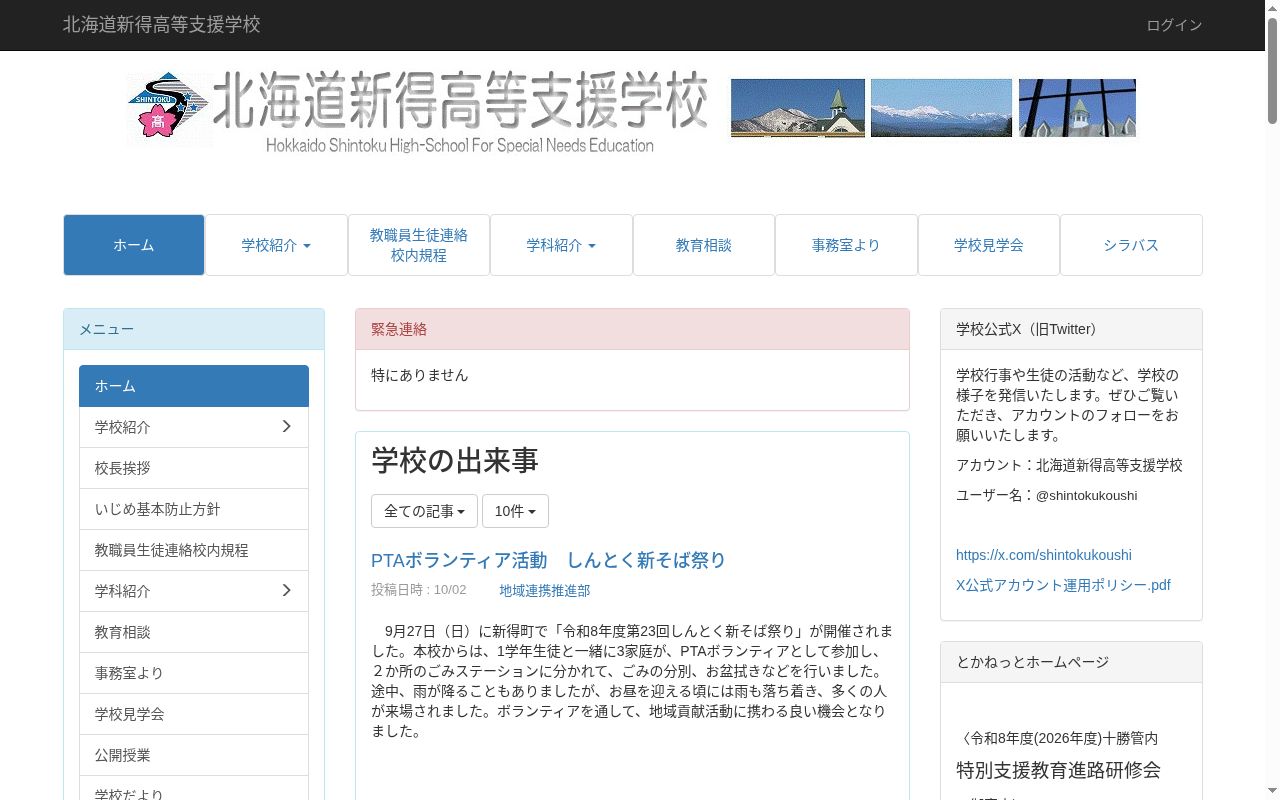Expand 学科紹介 chevron in side menu

coord(286,591)
